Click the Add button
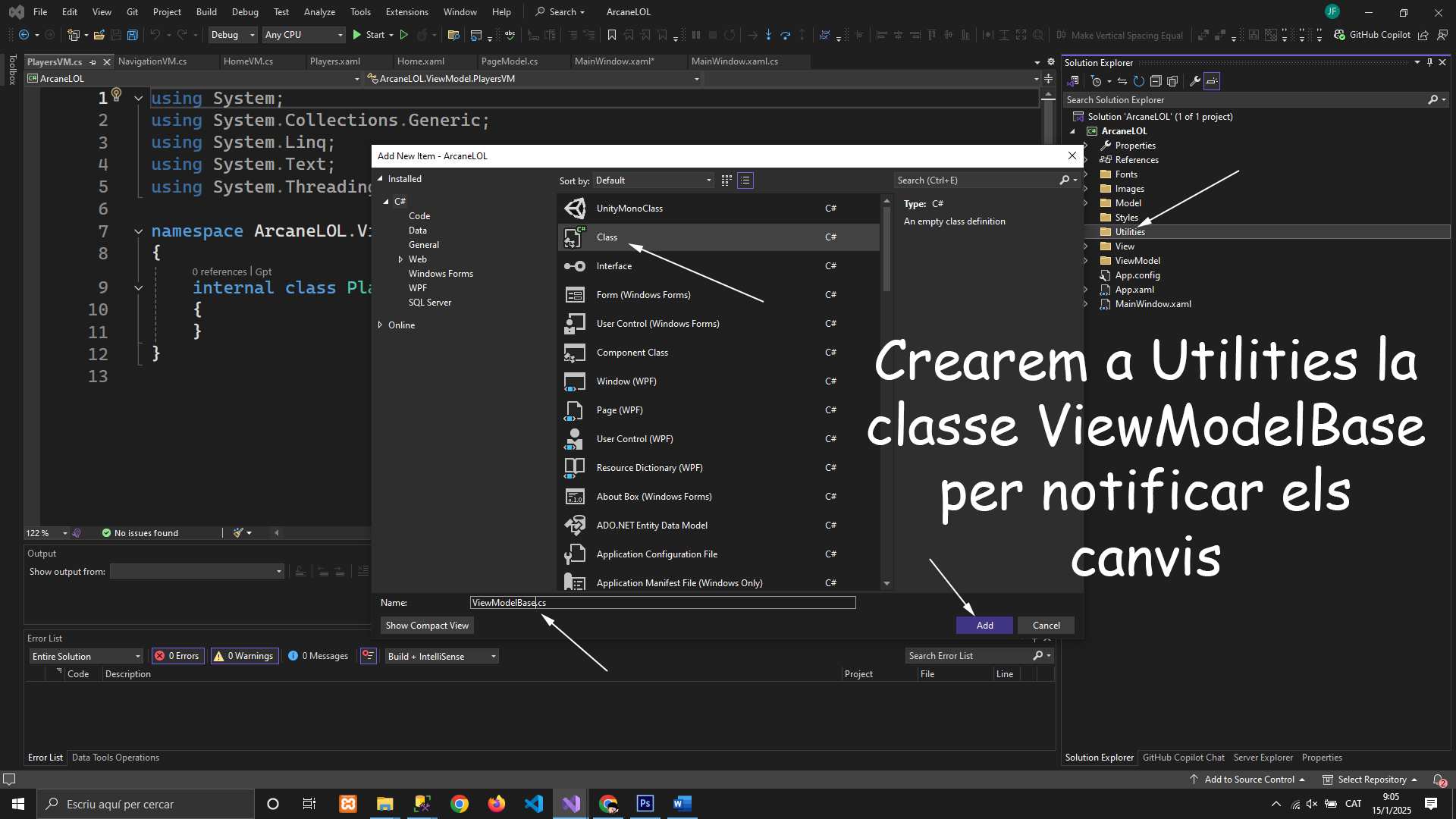 tap(984, 626)
